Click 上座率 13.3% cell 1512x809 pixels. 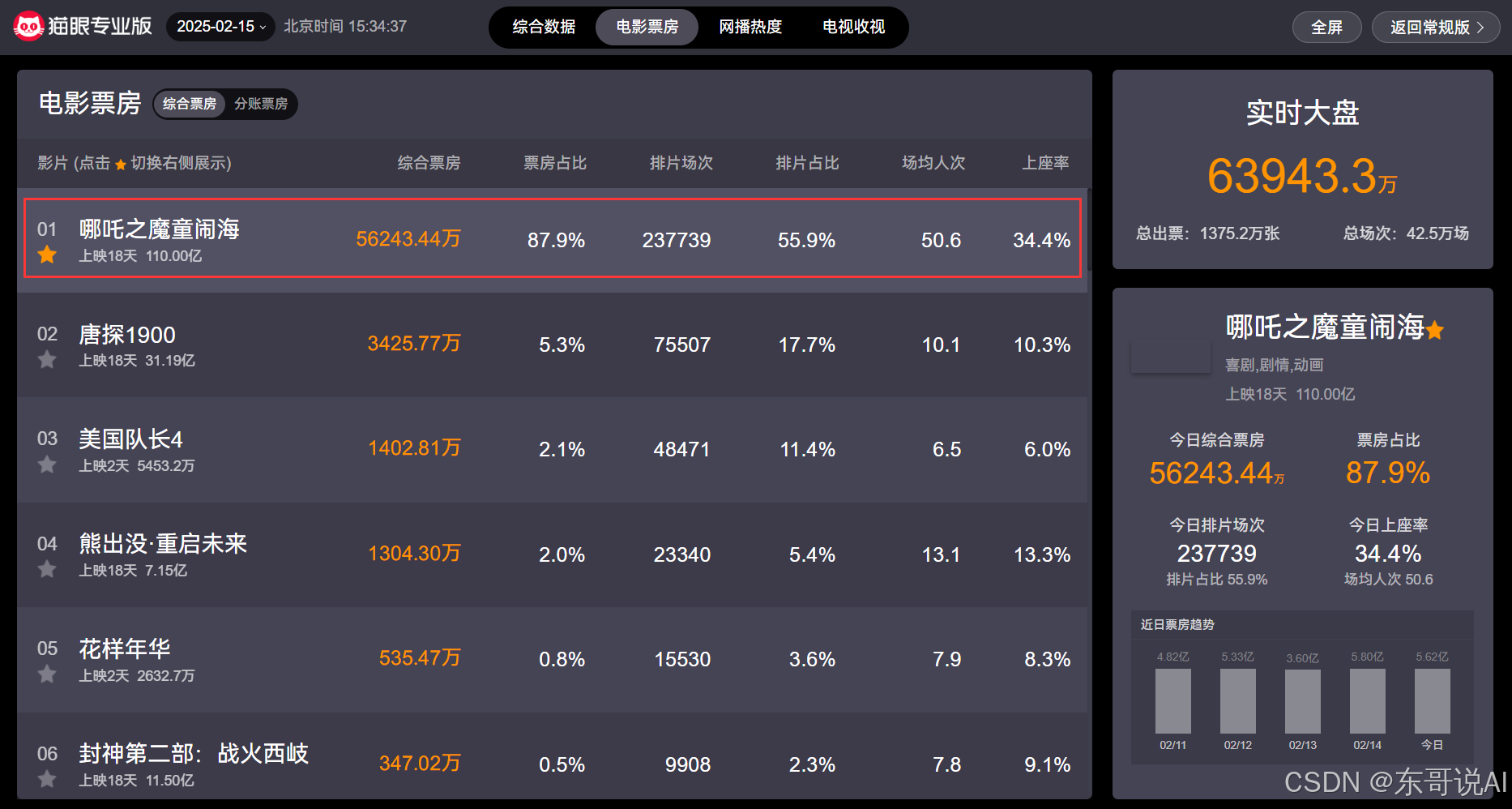pyautogui.click(x=1042, y=555)
